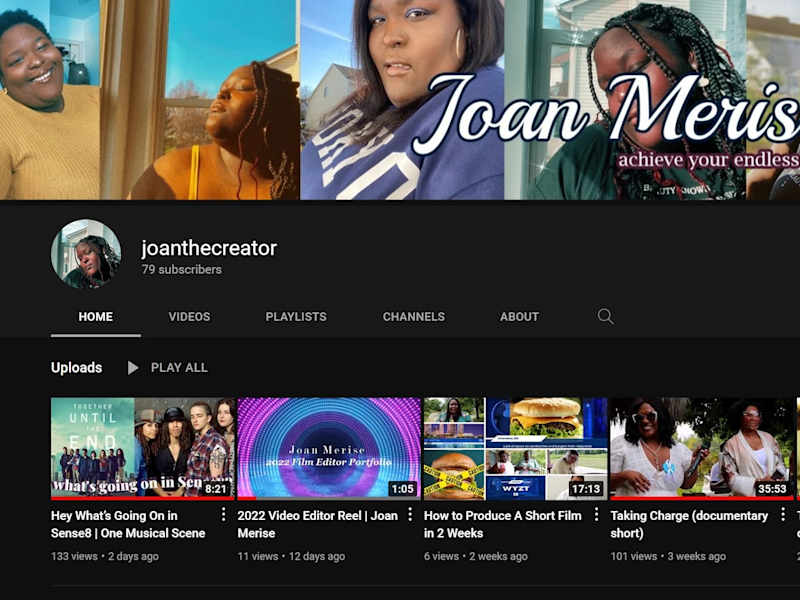800x600 pixels.
Task: Click the 35:53 duration badge
Action: [772, 489]
